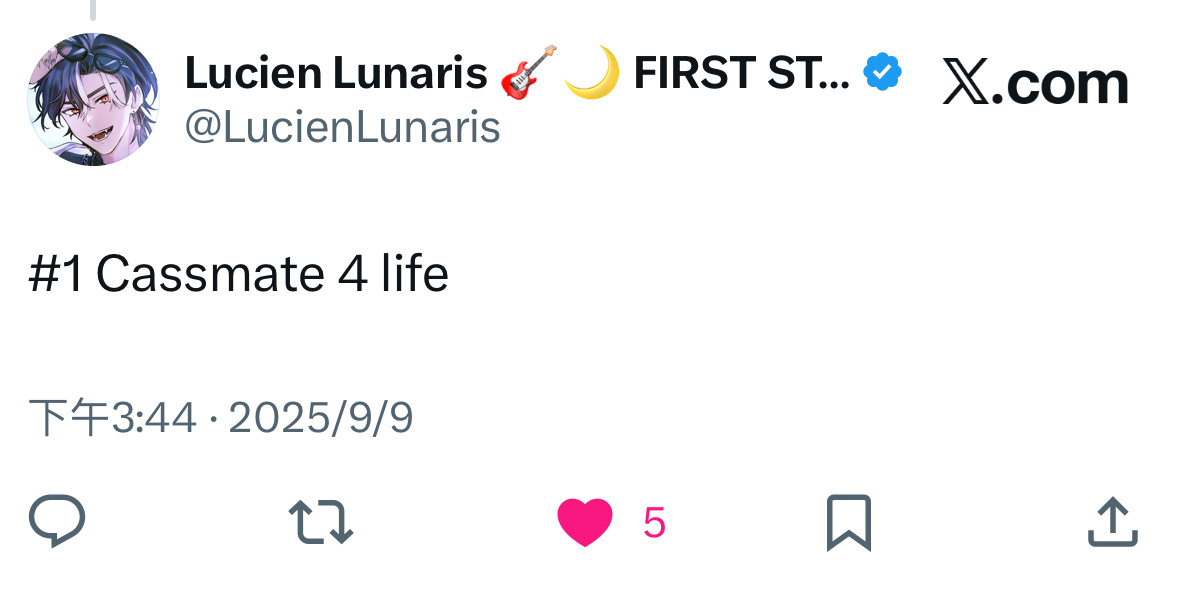
Task: Open the Lucien Lunaris display name
Action: (x=336, y=73)
